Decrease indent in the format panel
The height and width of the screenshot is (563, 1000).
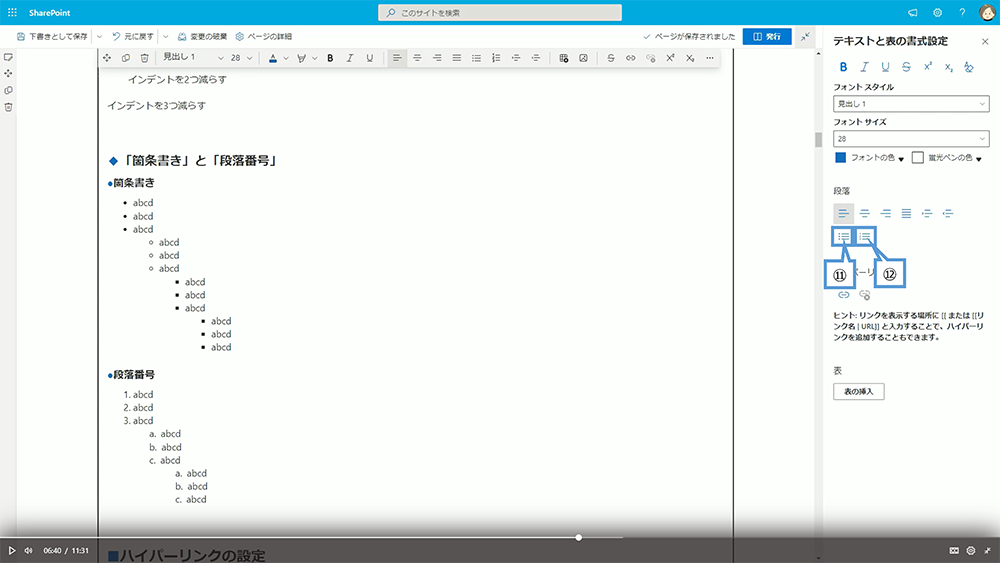click(x=948, y=214)
